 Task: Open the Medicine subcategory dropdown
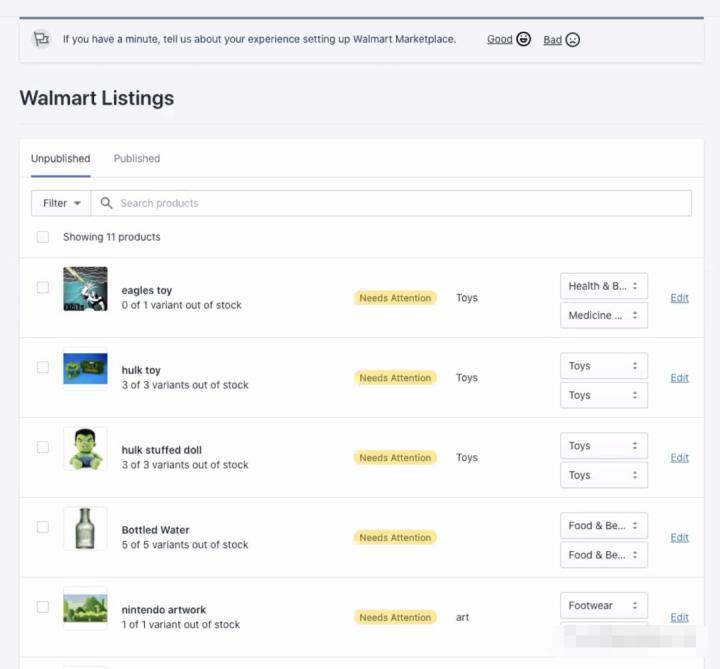604,315
